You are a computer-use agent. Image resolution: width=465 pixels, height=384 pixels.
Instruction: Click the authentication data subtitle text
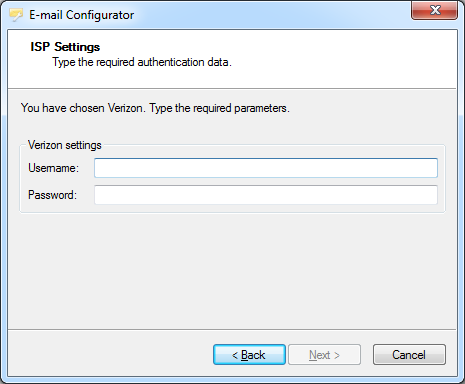coord(142,62)
